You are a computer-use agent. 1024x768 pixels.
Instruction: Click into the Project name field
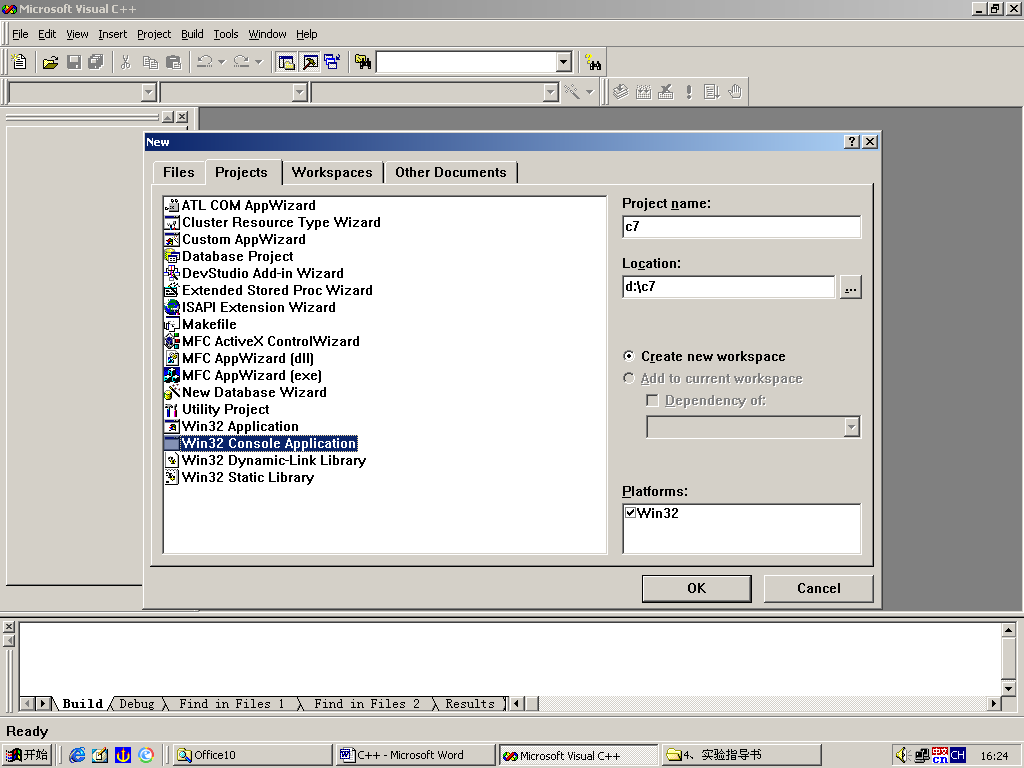[740, 227]
